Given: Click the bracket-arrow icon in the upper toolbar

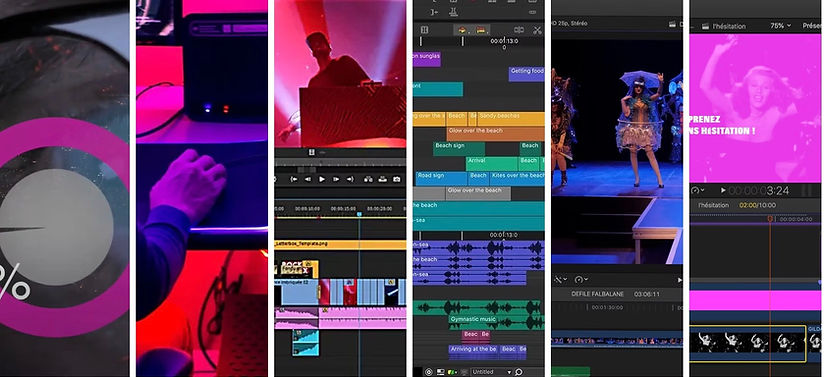Looking at the screenshot, I should click(434, 12).
